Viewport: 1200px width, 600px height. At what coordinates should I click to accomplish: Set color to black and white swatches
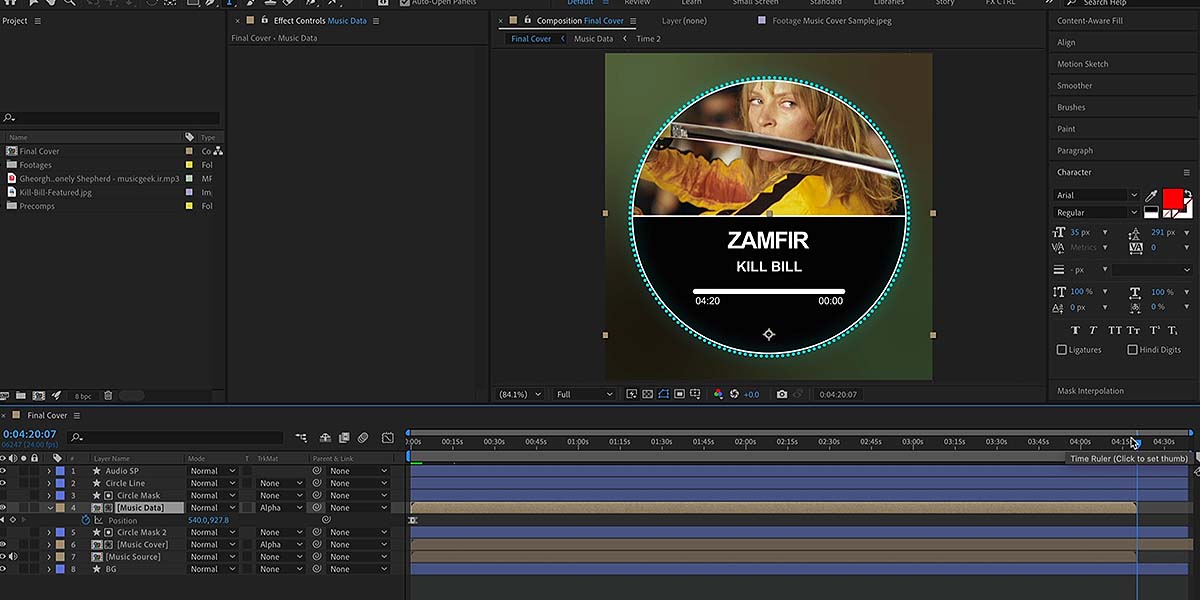tap(1151, 212)
